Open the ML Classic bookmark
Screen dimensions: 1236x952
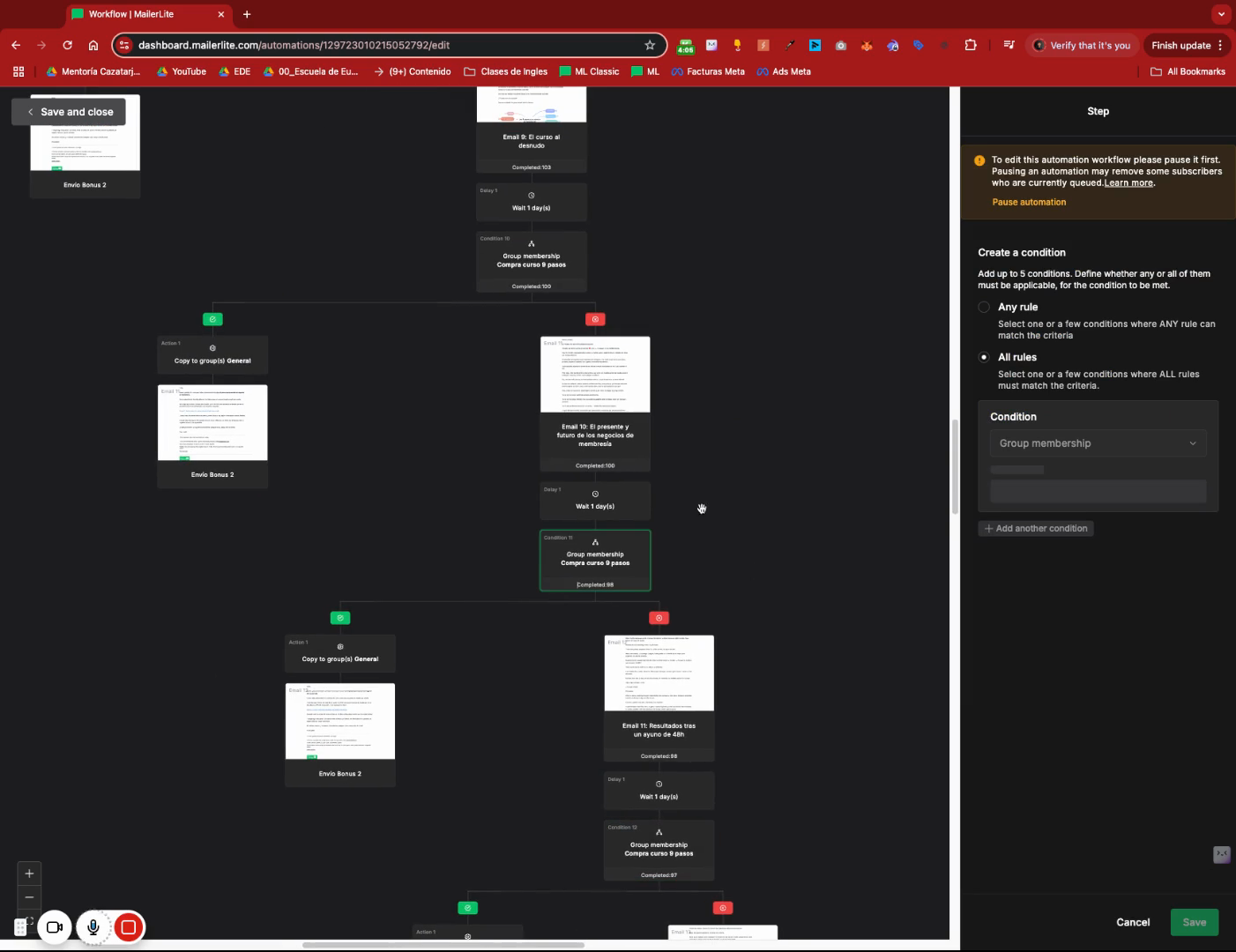click(x=590, y=71)
